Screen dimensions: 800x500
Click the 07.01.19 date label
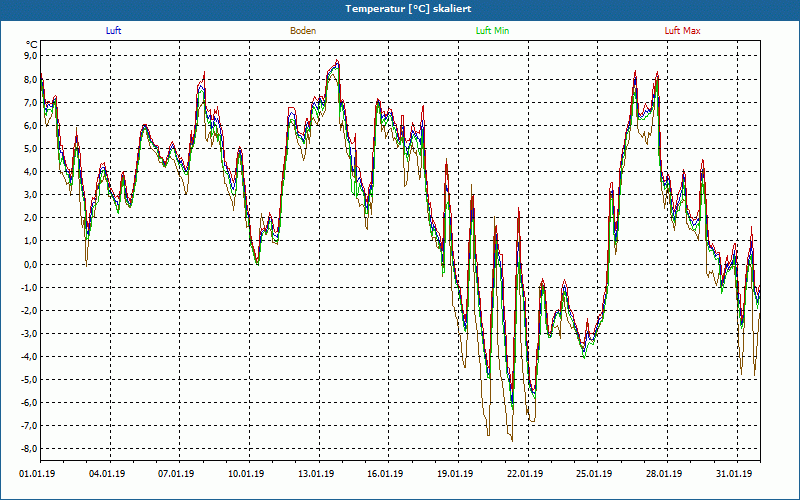pos(176,474)
